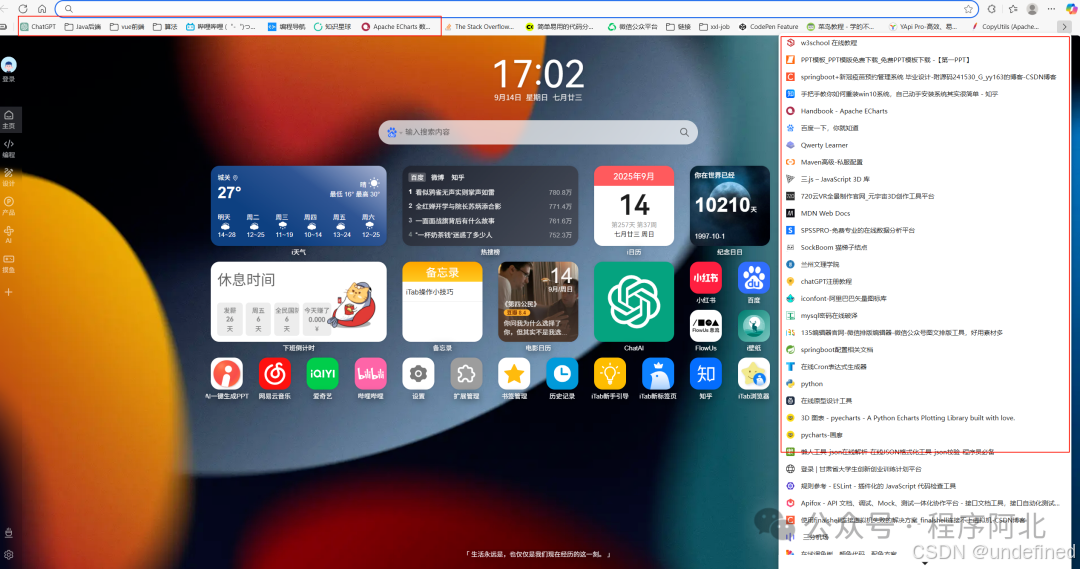Expand the Java后端 bookmark folder
The height and width of the screenshot is (569, 1080).
pos(83,27)
